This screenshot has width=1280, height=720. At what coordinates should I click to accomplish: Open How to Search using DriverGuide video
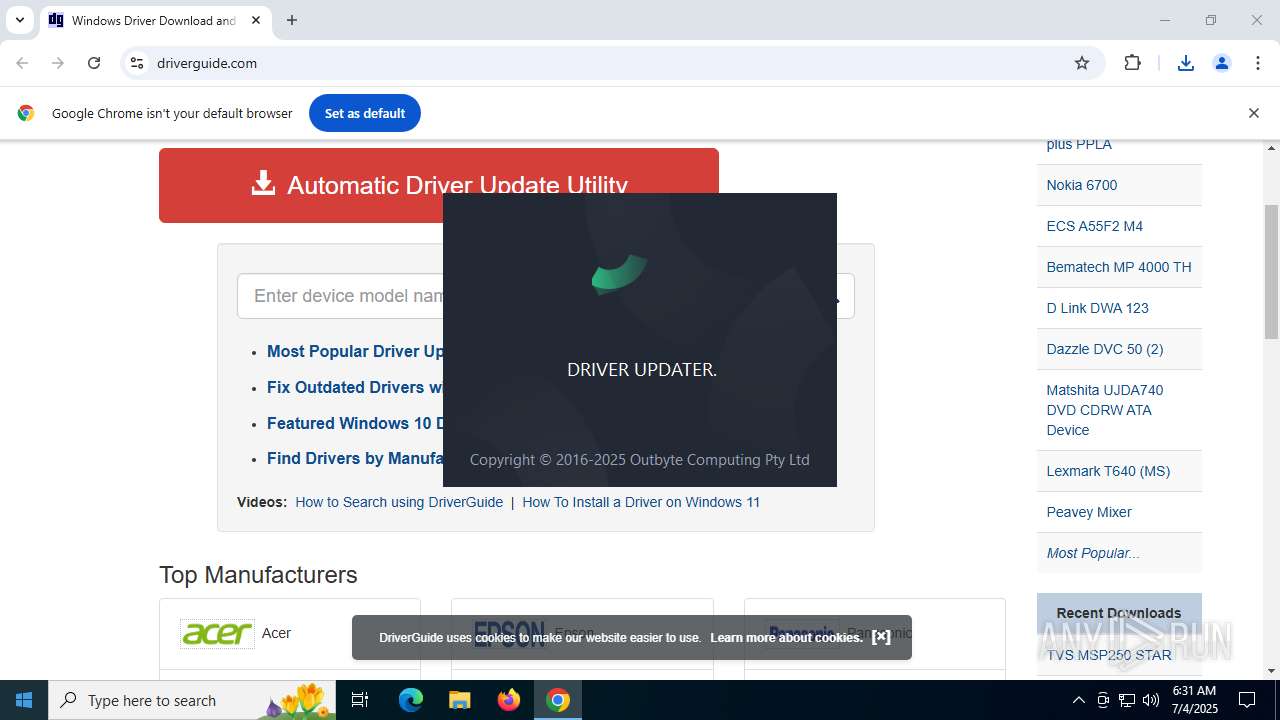coord(399,502)
